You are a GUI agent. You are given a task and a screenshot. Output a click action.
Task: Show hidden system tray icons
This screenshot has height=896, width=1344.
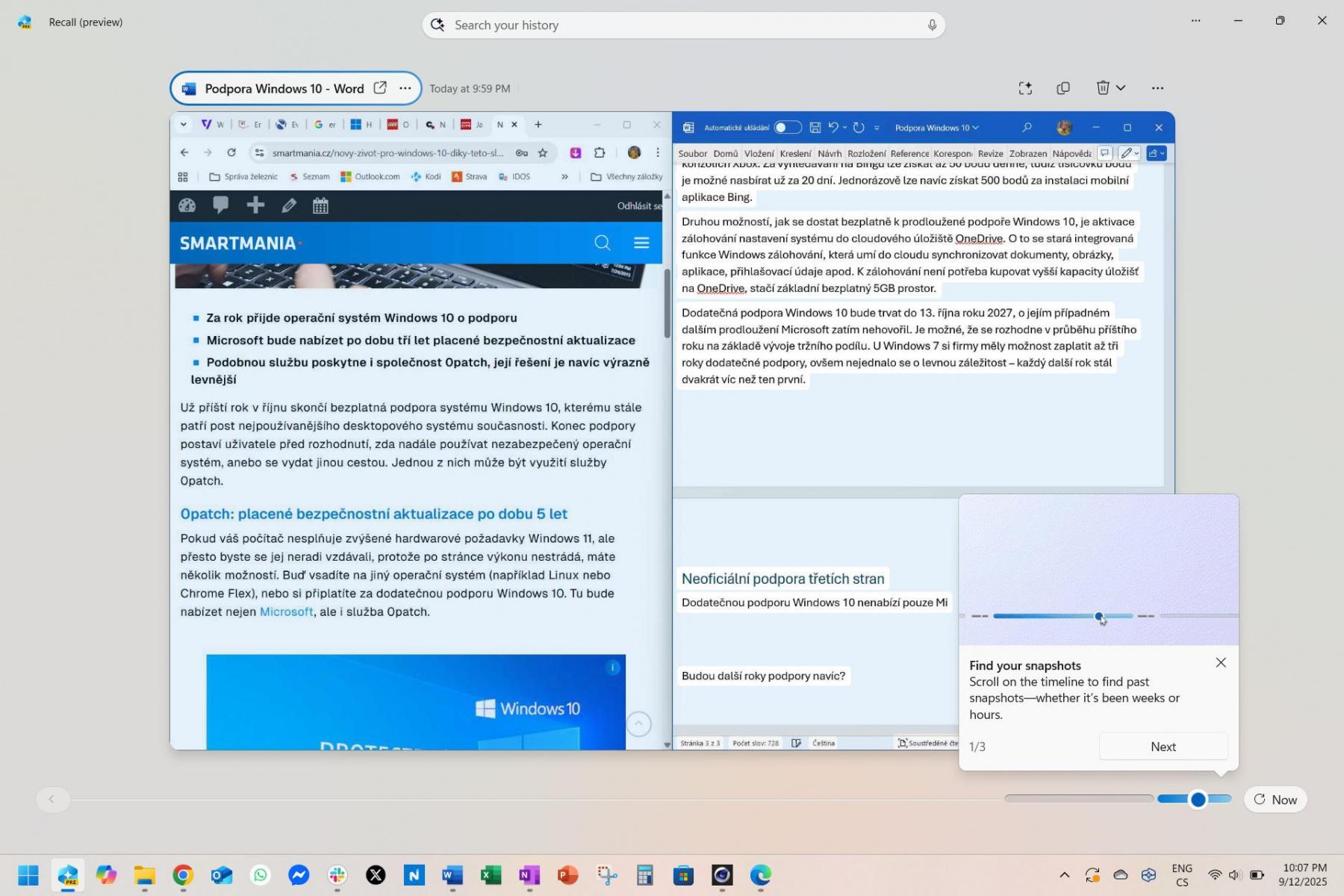[1064, 875]
